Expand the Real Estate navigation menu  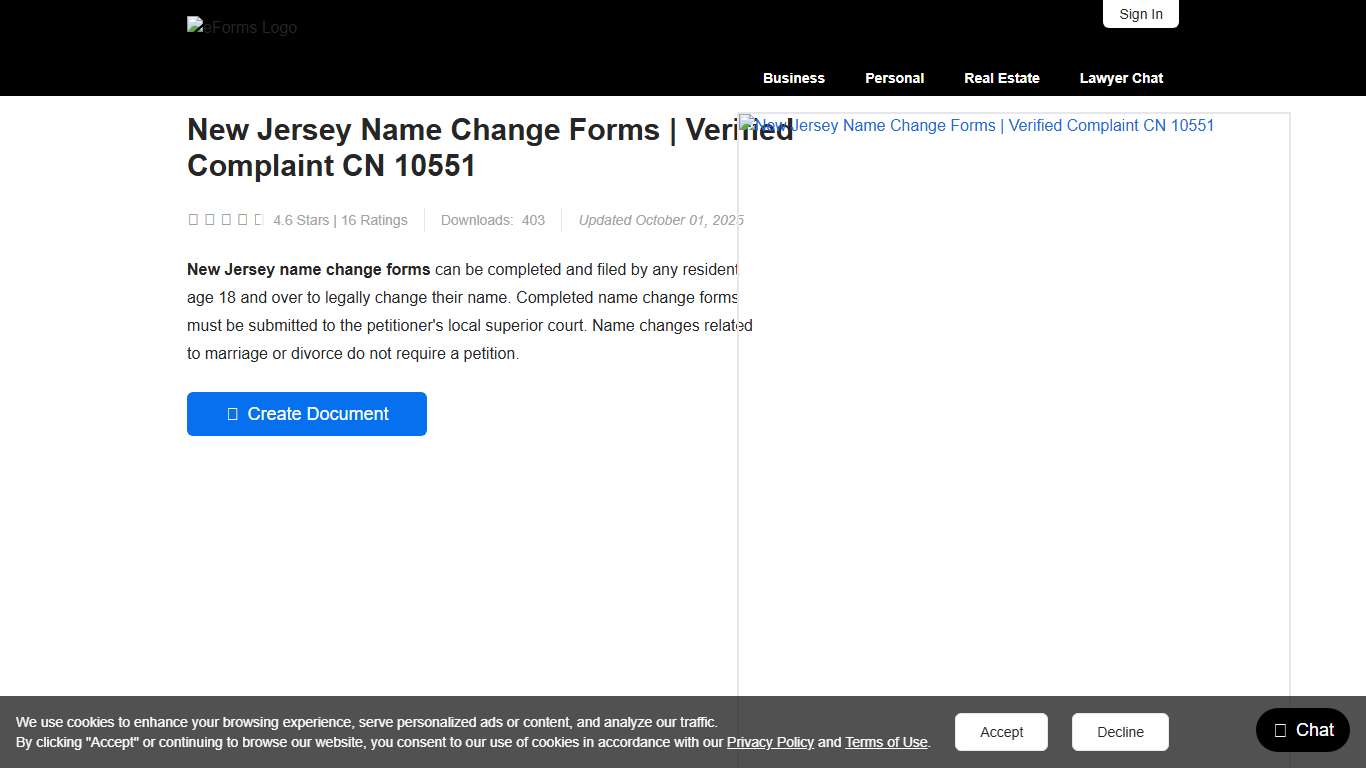1001,78
